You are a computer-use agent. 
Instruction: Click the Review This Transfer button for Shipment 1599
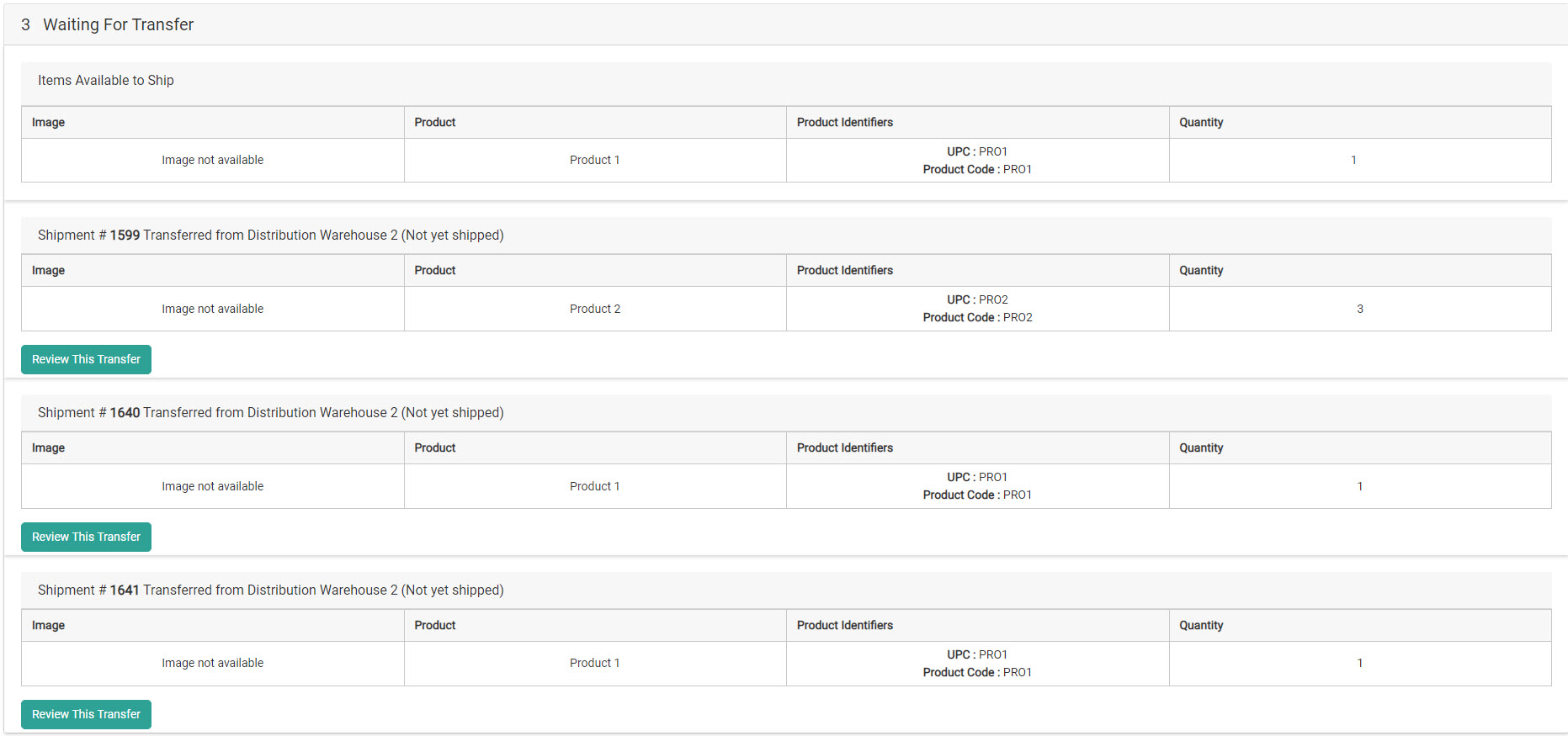86,359
